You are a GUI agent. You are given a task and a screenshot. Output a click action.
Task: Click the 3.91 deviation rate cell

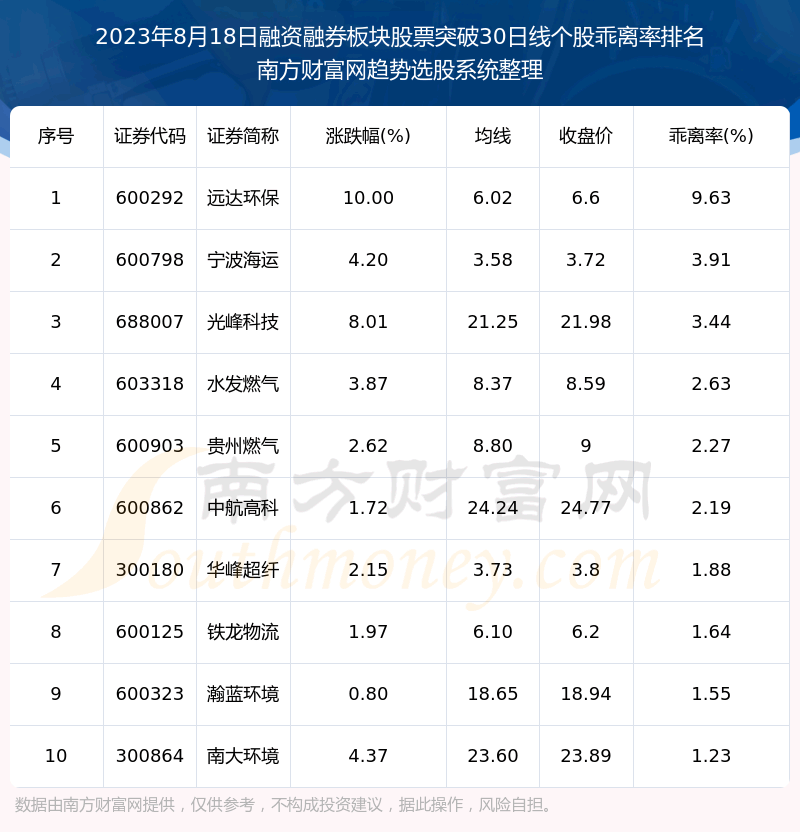click(x=711, y=260)
